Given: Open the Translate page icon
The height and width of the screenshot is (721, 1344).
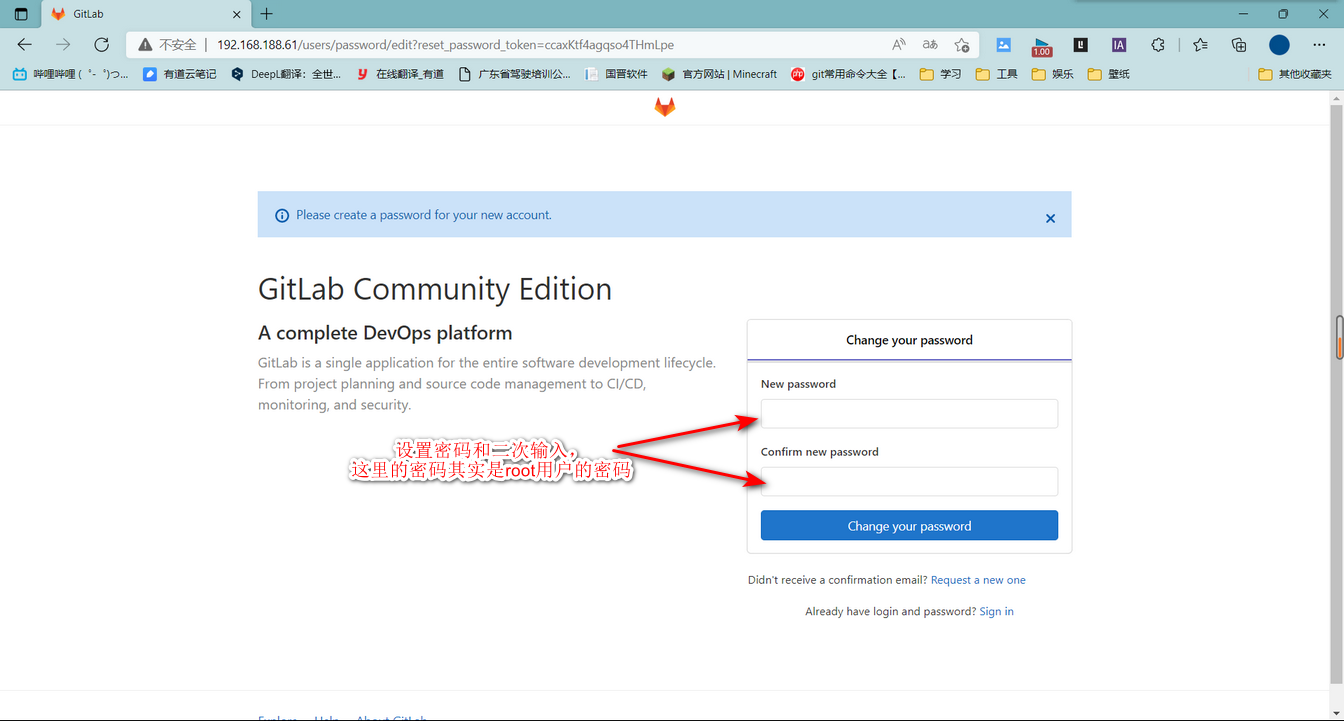Looking at the screenshot, I should click(x=929, y=45).
